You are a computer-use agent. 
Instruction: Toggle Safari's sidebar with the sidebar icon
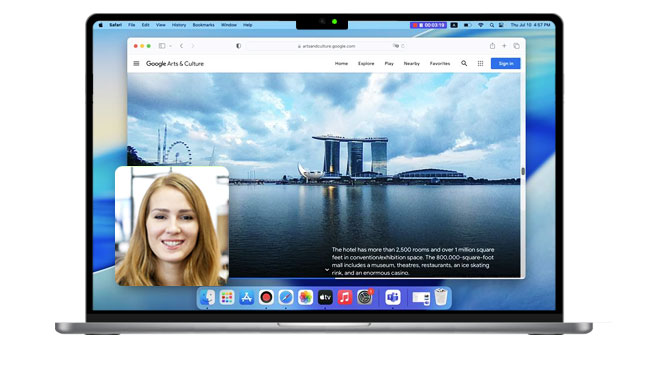(162, 46)
